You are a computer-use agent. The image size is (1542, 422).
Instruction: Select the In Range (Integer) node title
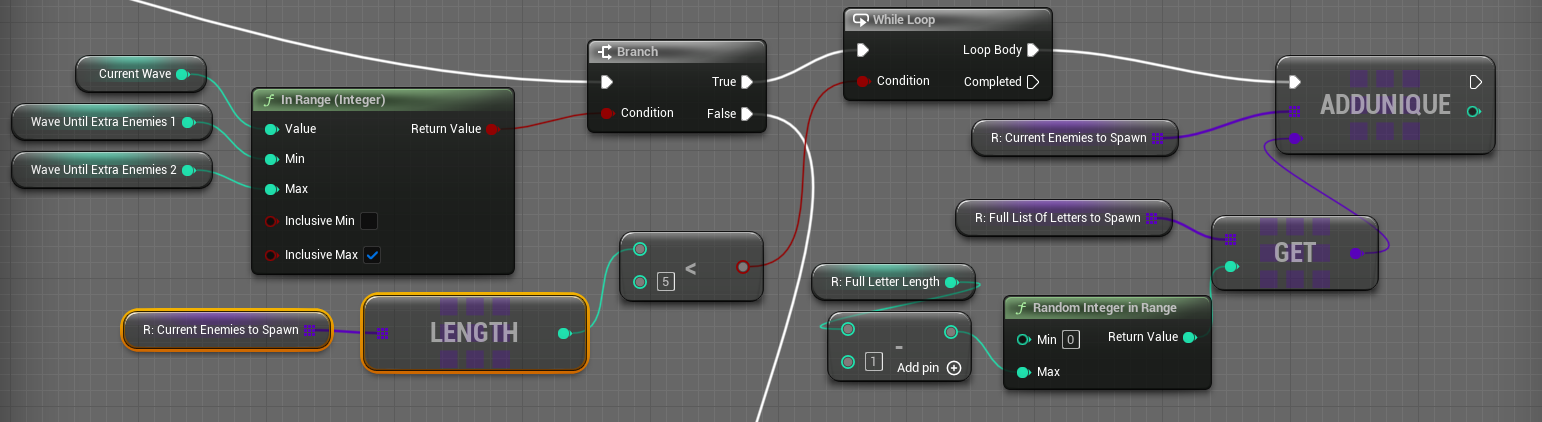point(333,100)
